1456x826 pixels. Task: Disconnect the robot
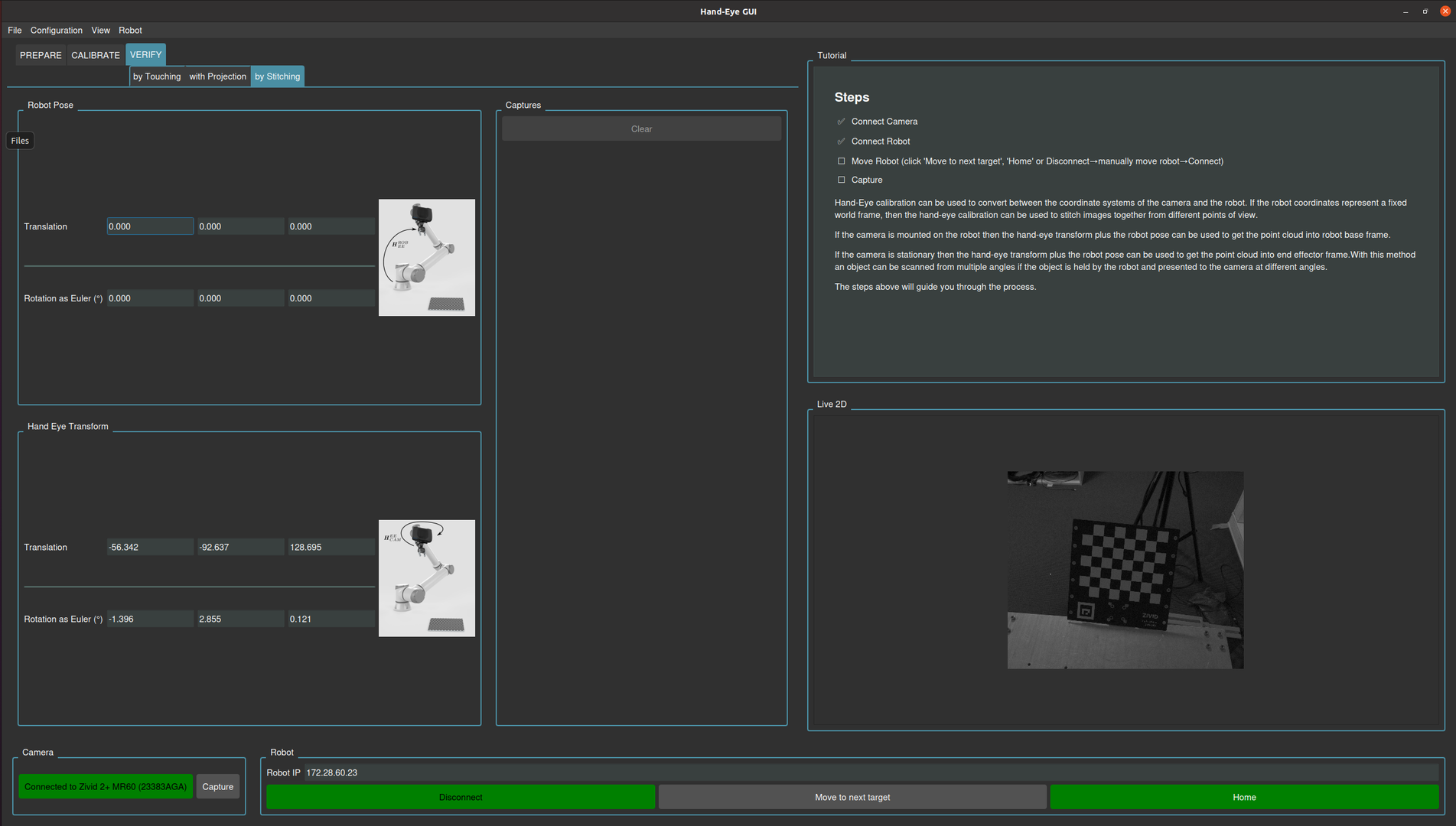461,797
